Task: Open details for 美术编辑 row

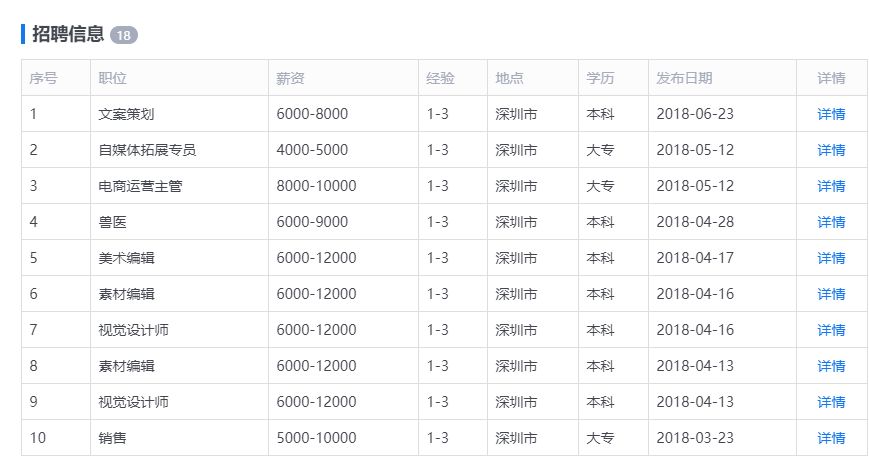Action: 831,258
